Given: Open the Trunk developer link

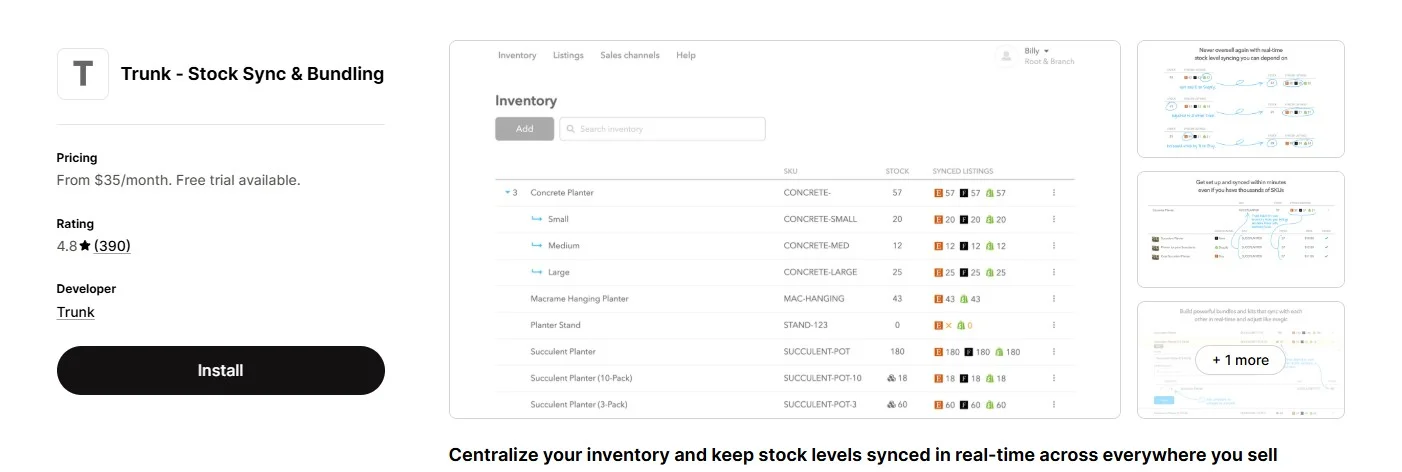Looking at the screenshot, I should [x=76, y=312].
